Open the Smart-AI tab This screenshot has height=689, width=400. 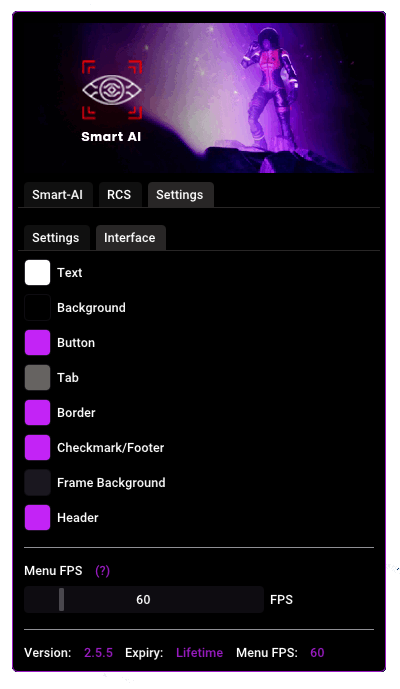tap(58, 195)
